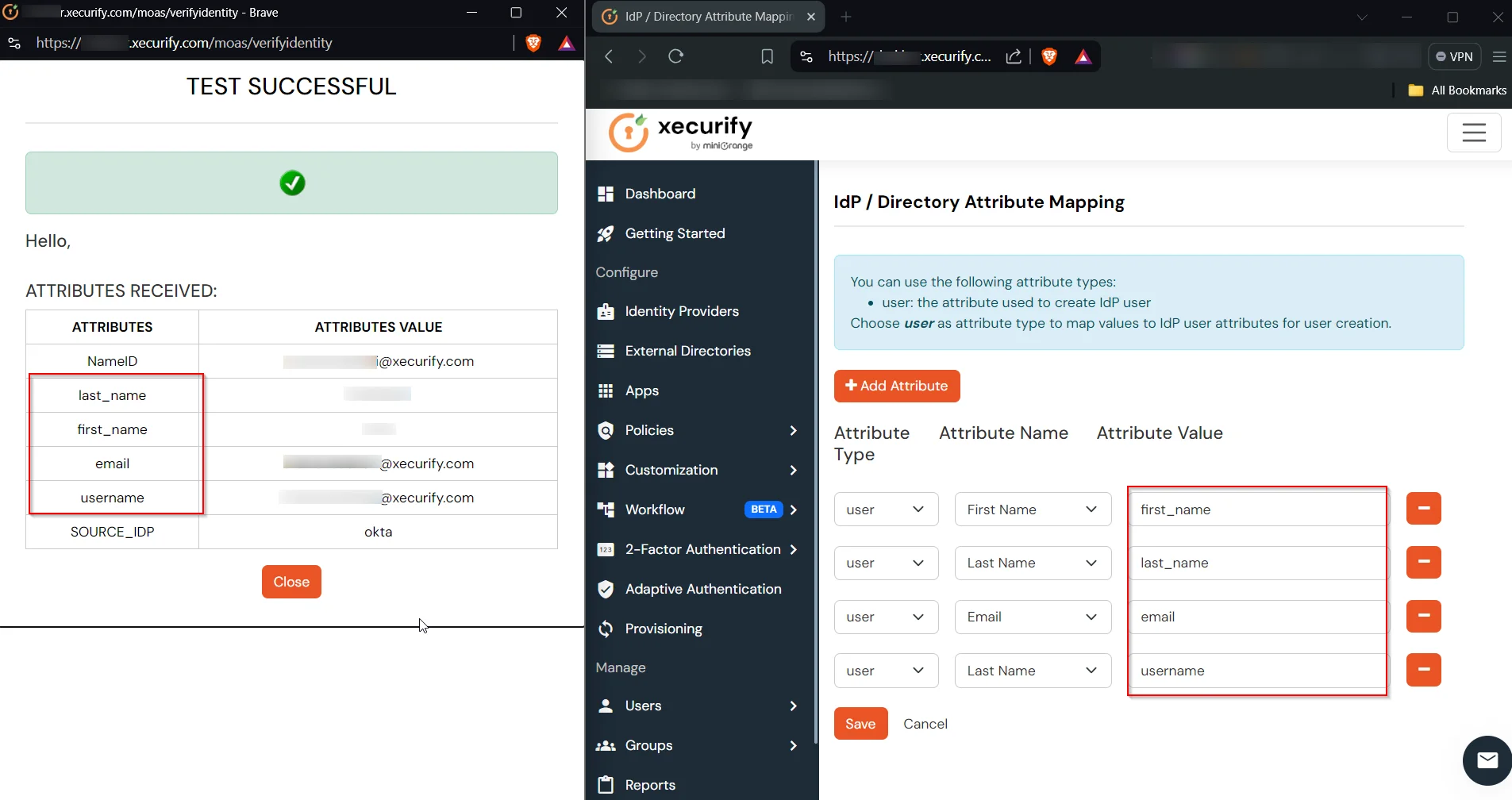Remove the username attribute mapping row
This screenshot has width=1512, height=800.
(x=1423, y=670)
